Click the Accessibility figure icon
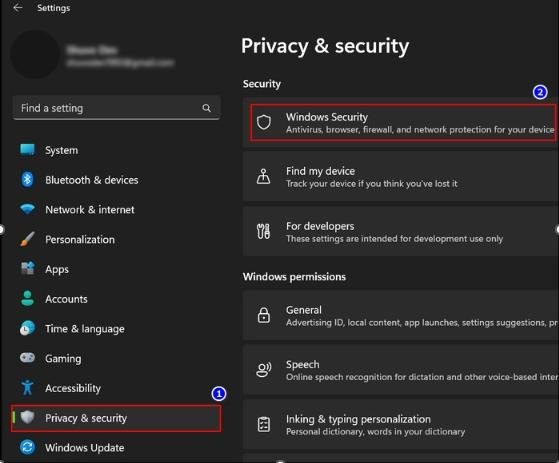This screenshot has width=559, height=463. pyautogui.click(x=27, y=387)
